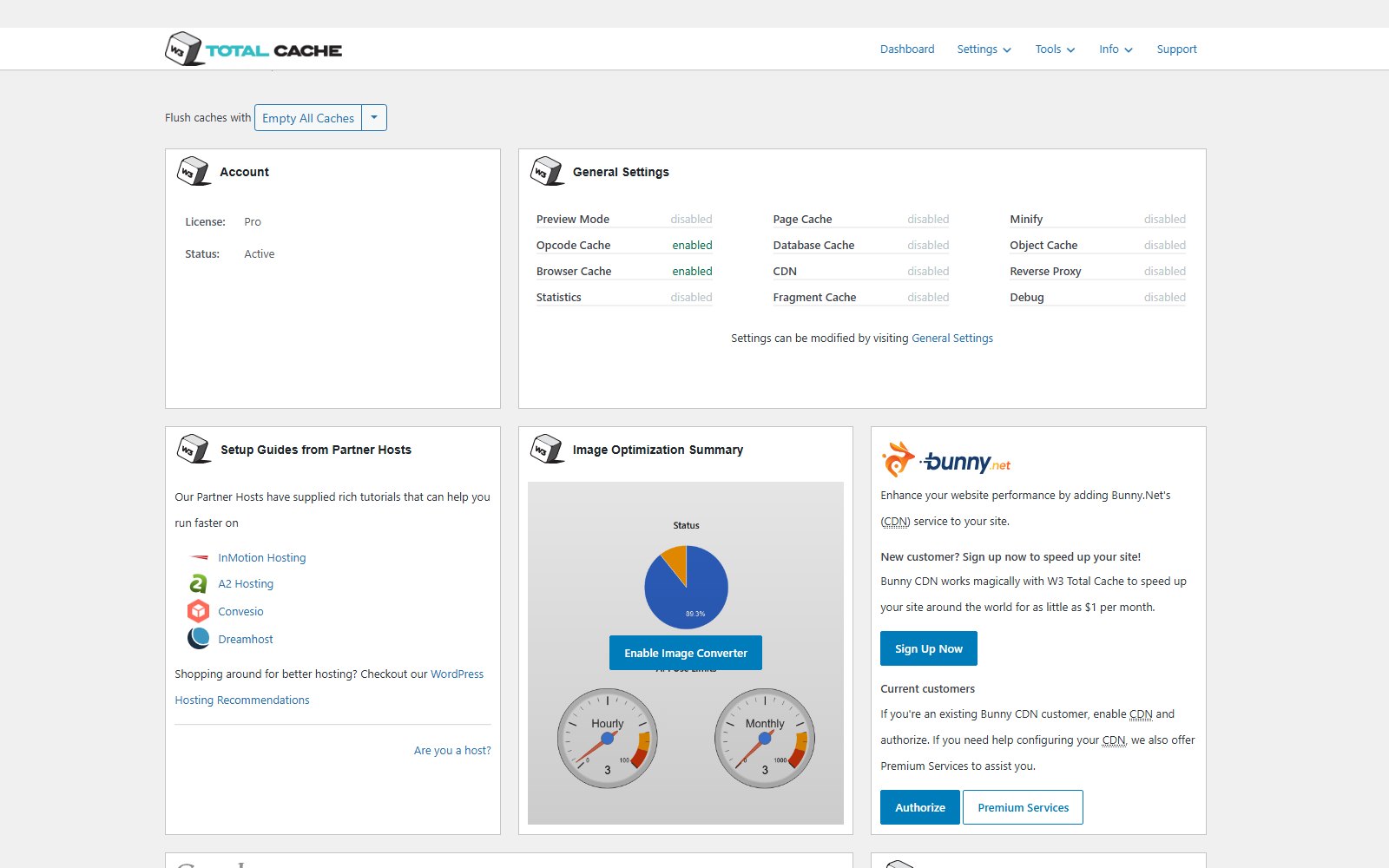1389x868 pixels.
Task: Open the flush caches dropdown arrow
Action: 374,118
